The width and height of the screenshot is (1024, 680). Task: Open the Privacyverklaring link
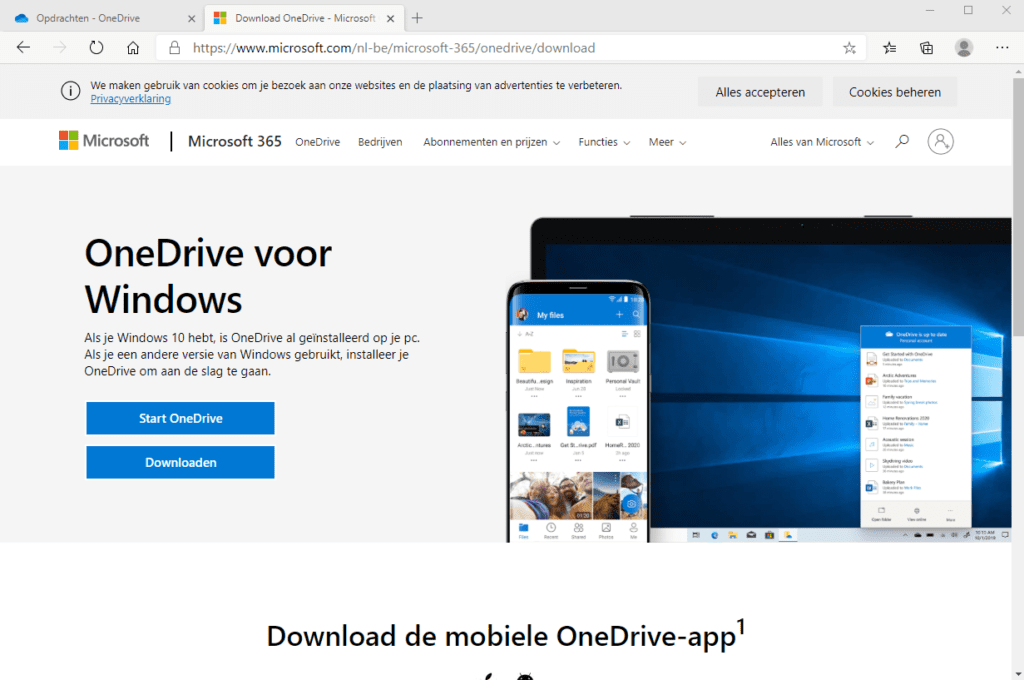tap(131, 99)
